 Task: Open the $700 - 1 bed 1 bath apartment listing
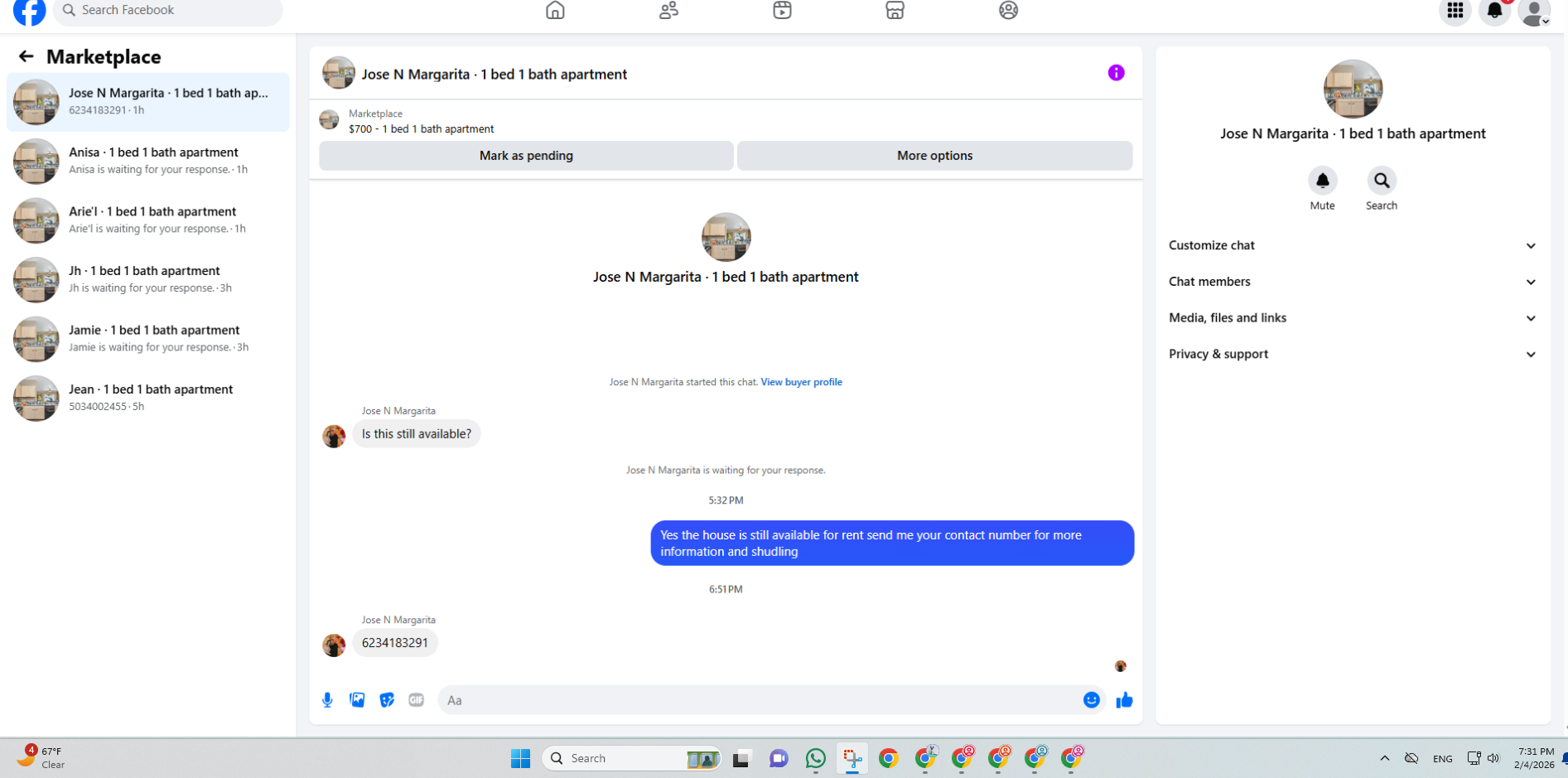pyautogui.click(x=421, y=129)
